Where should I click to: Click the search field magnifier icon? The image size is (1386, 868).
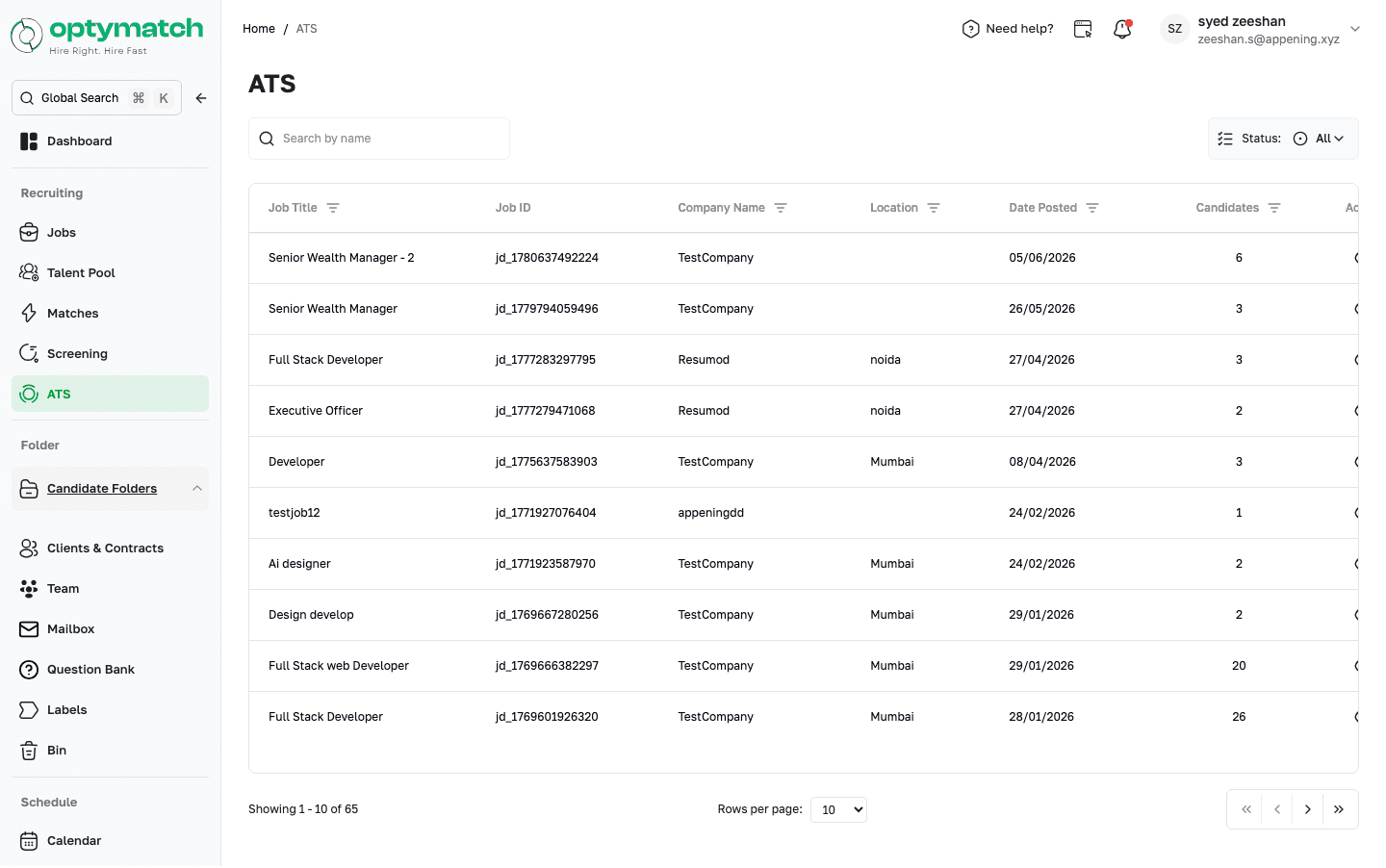(267, 139)
